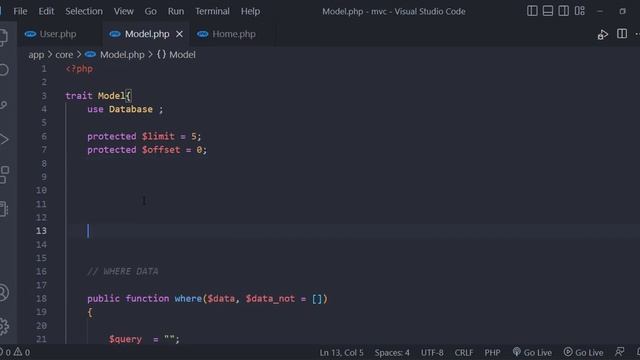This screenshot has width=640, height=360.
Task: Click 'protected $offset = 0;' line
Action: [147, 150]
